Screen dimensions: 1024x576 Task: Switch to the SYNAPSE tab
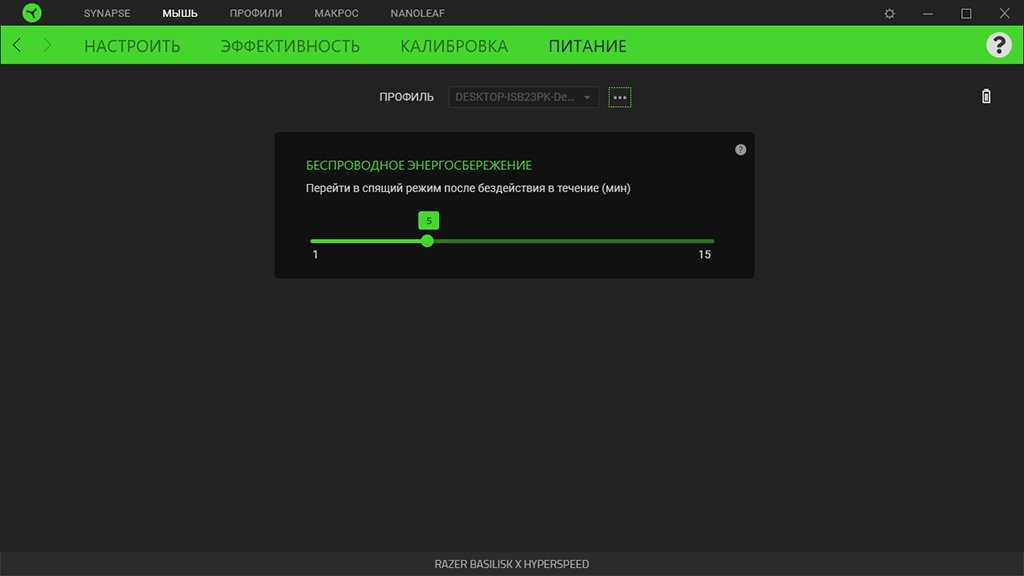point(107,13)
